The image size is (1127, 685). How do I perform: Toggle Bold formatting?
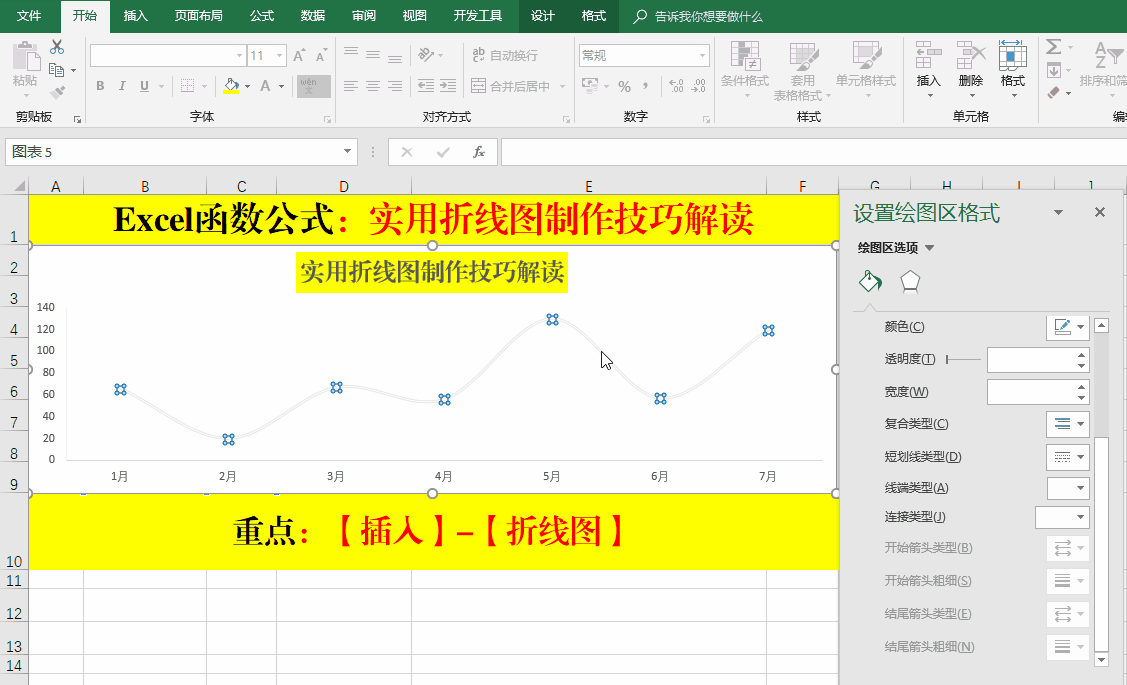coord(100,86)
